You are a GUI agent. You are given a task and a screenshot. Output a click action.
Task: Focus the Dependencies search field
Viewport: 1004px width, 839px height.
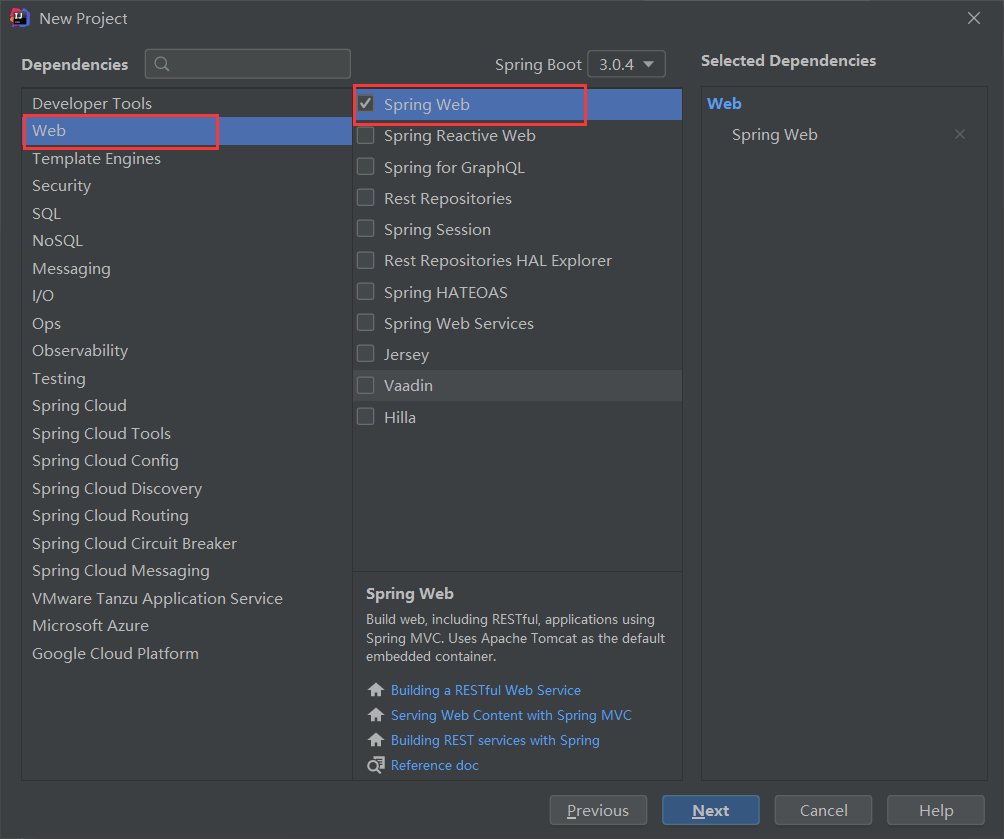point(248,64)
